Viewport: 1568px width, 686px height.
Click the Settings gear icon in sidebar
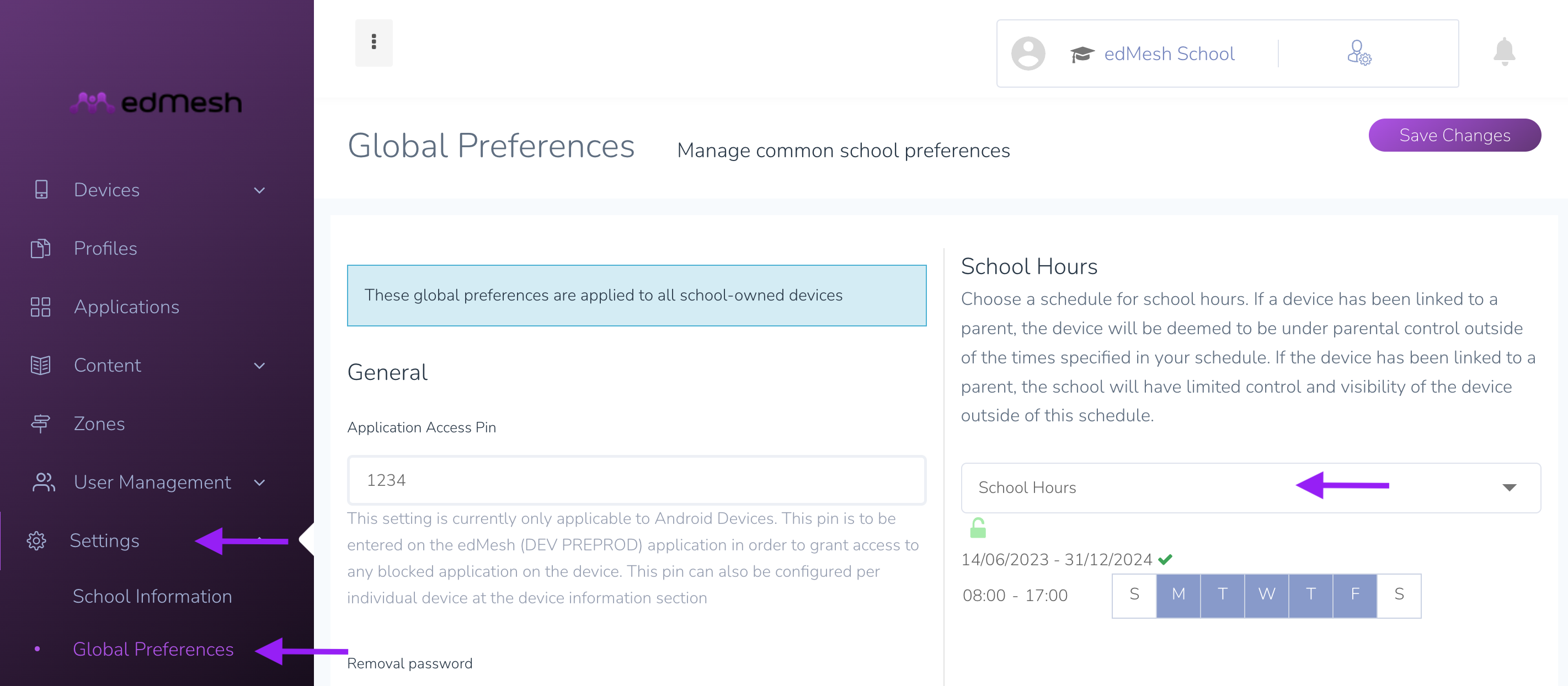[x=36, y=540]
